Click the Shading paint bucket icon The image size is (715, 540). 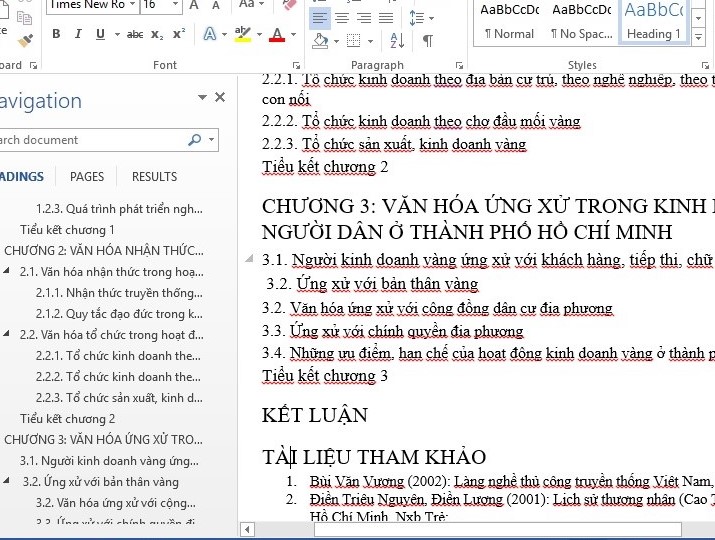click(321, 41)
